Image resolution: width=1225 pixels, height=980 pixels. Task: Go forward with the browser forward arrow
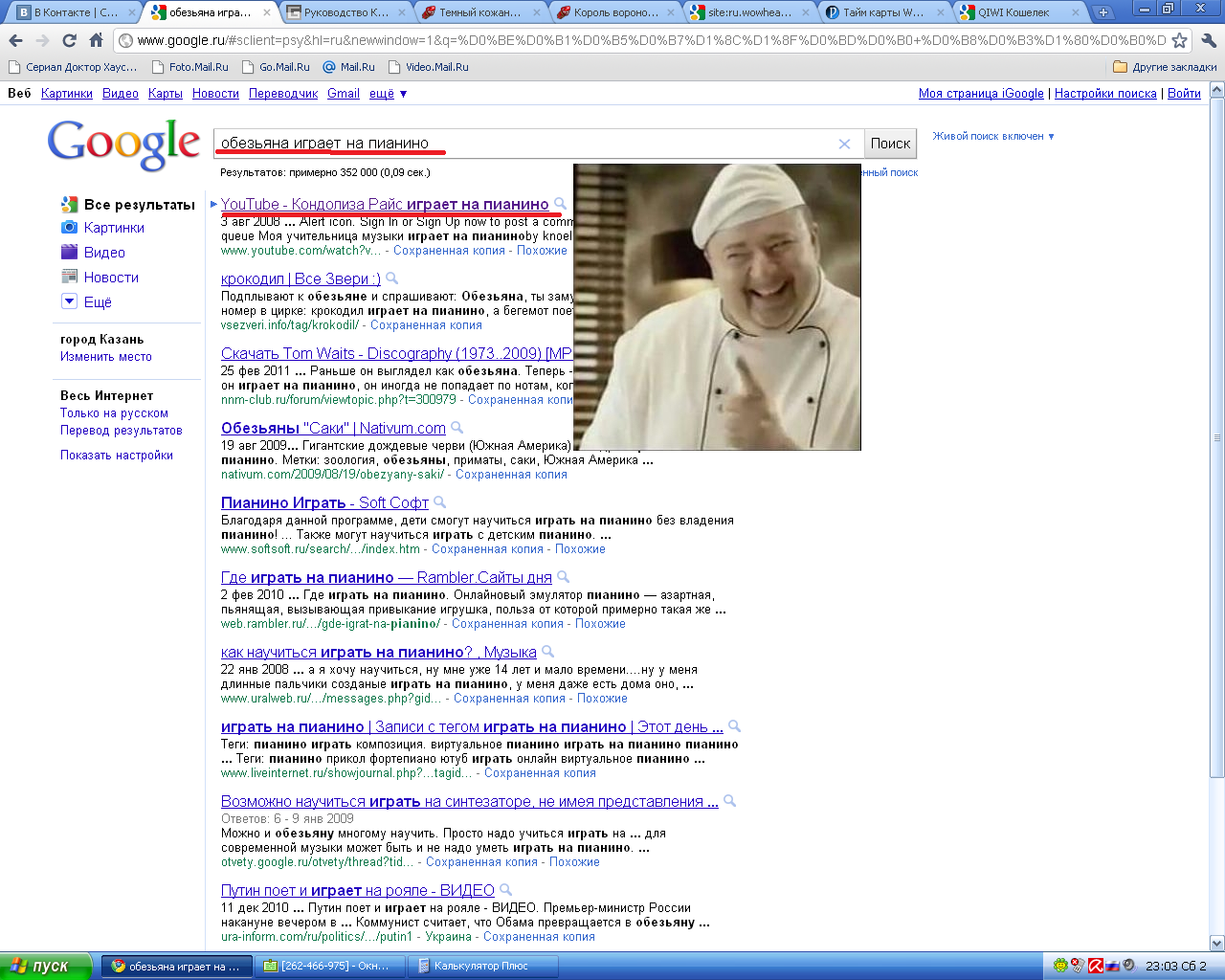pos(42,40)
